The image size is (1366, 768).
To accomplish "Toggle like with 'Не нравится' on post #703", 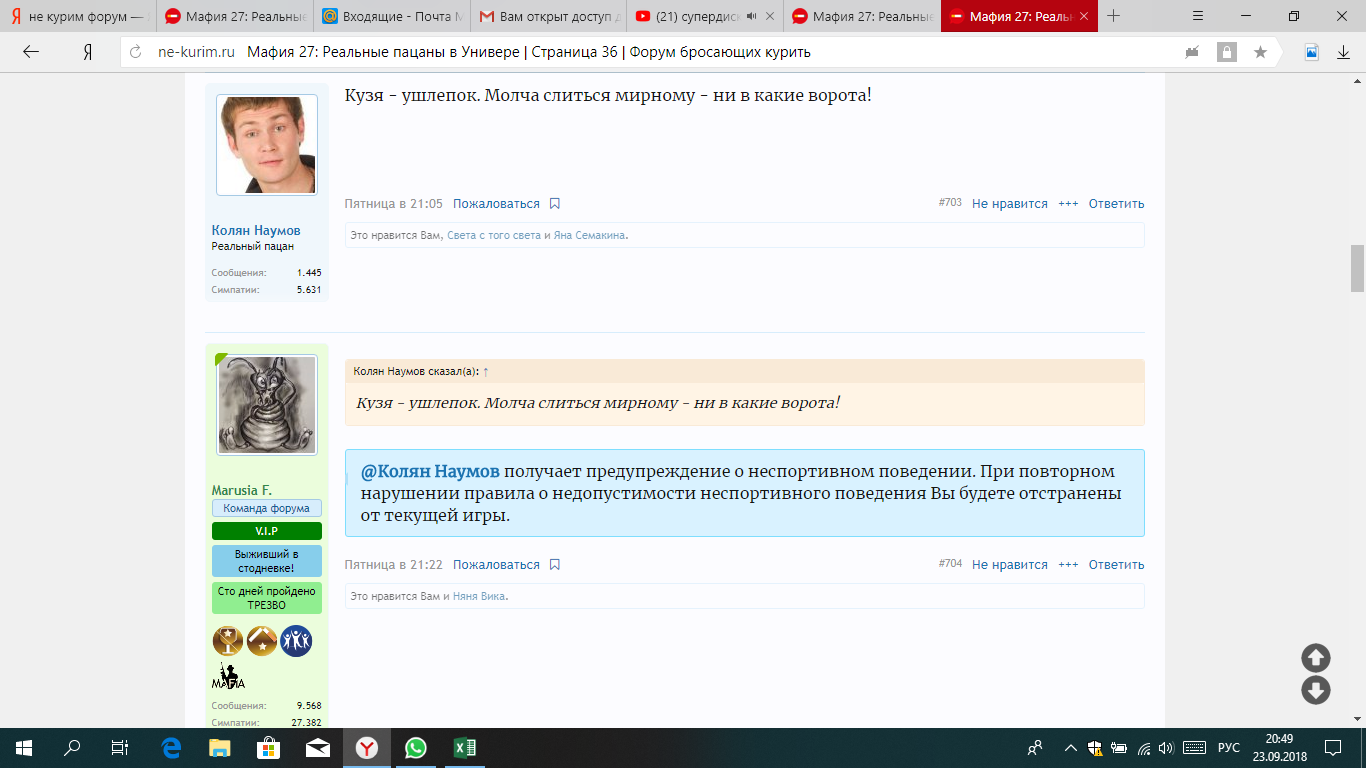I will (1009, 204).
